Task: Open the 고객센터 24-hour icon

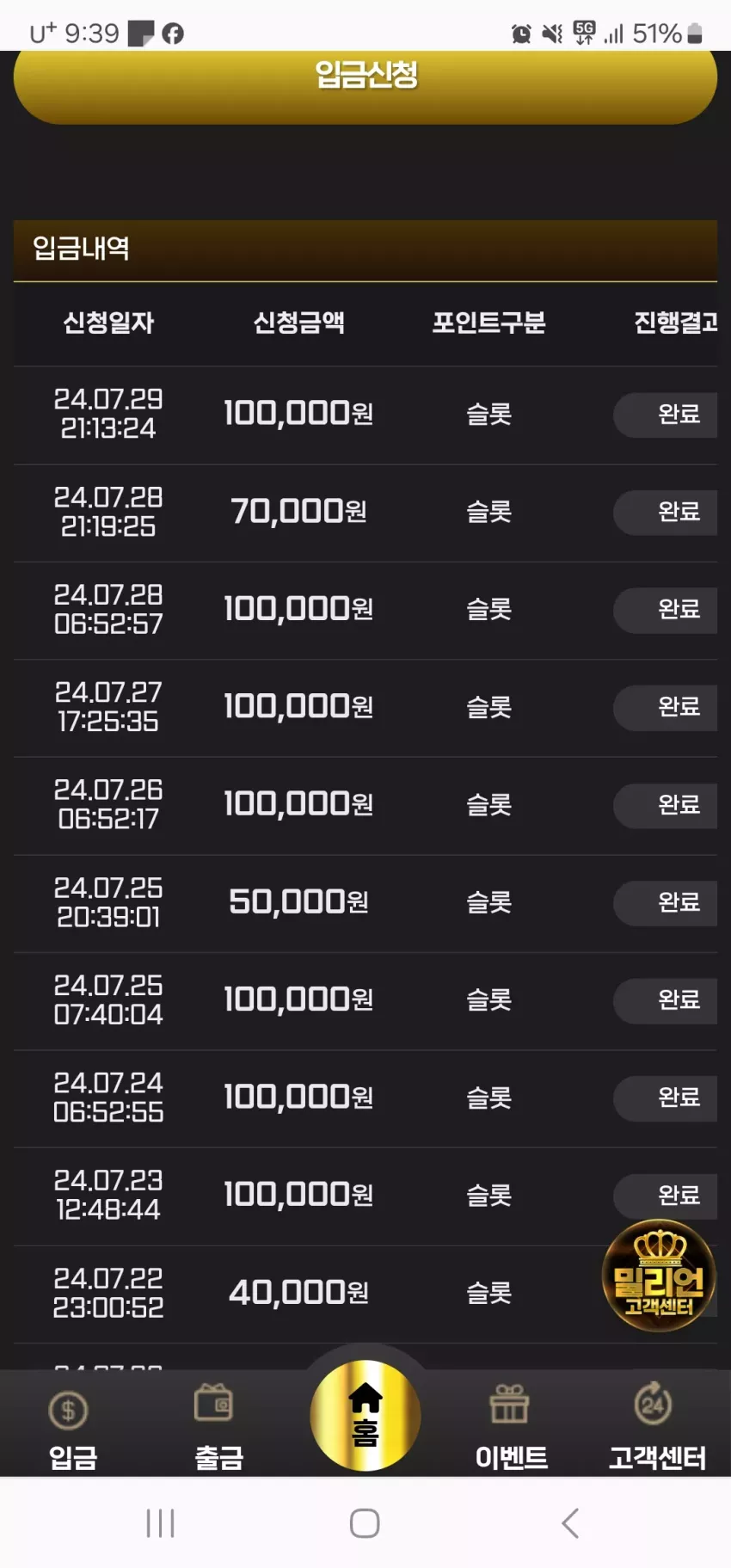Action: 653,1404
